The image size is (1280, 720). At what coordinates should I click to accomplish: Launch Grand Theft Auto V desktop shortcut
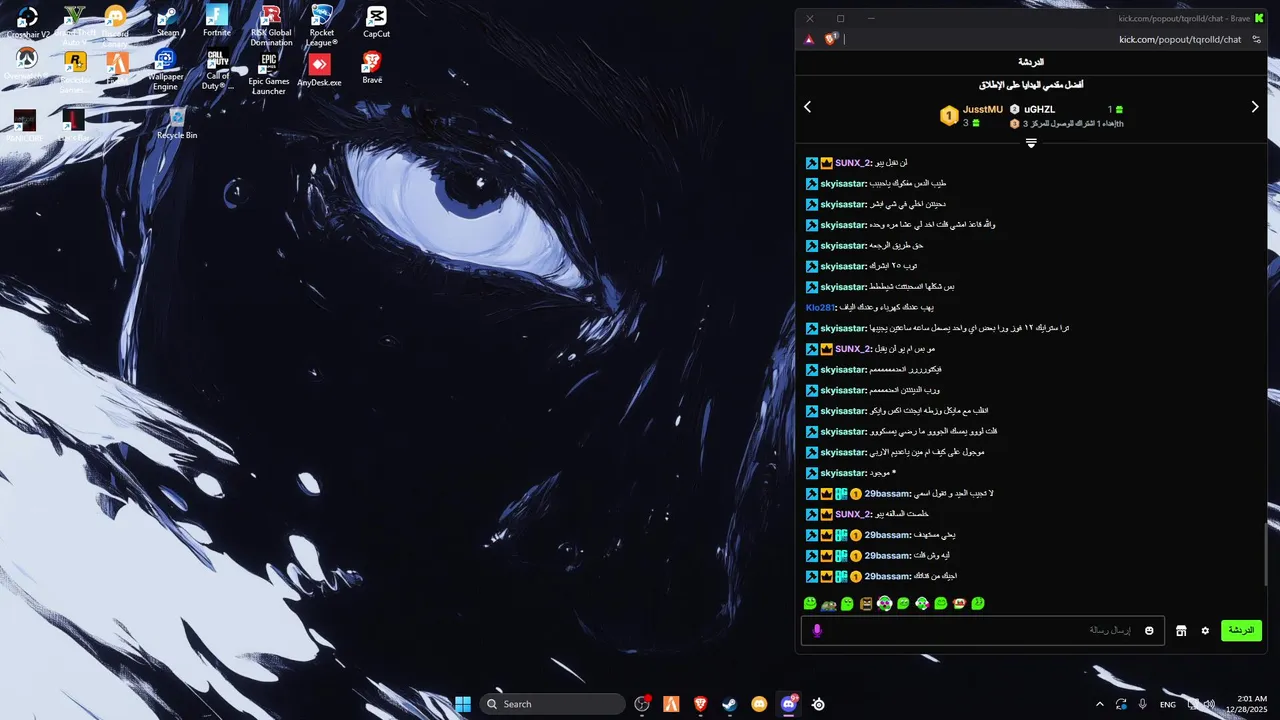74,22
